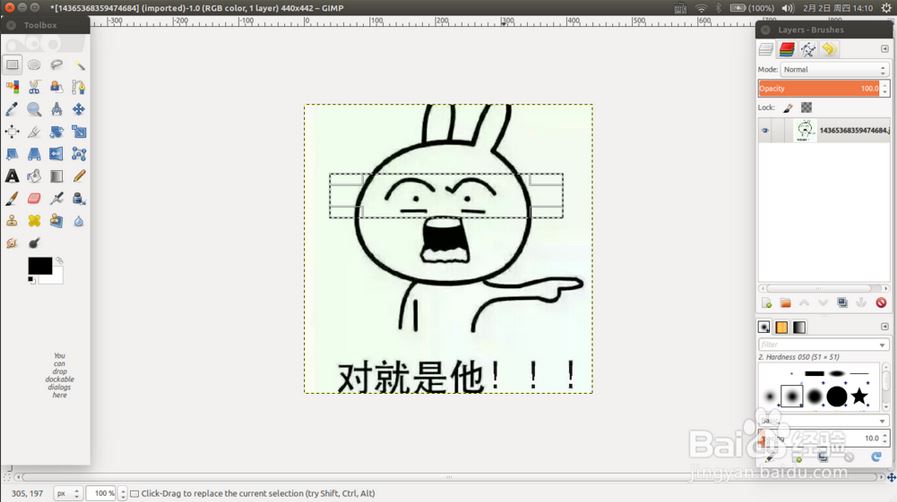
Task: Click the rabbit layer thumbnail
Action: (805, 130)
